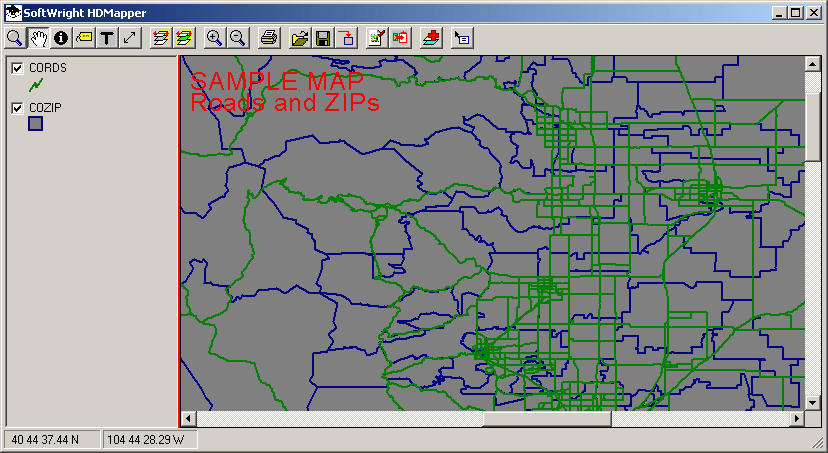Toggle the CORDS layer checkbox
This screenshot has height=453, width=828.
[x=17, y=68]
